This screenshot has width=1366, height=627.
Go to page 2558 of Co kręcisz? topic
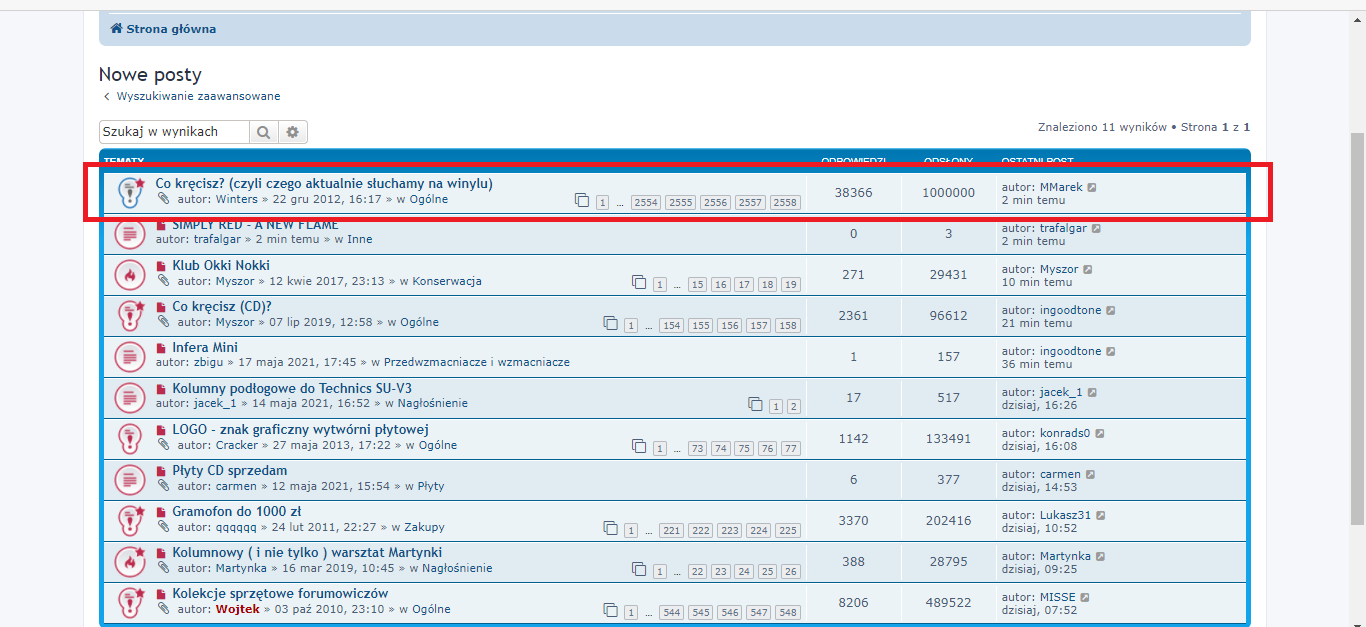coord(785,203)
